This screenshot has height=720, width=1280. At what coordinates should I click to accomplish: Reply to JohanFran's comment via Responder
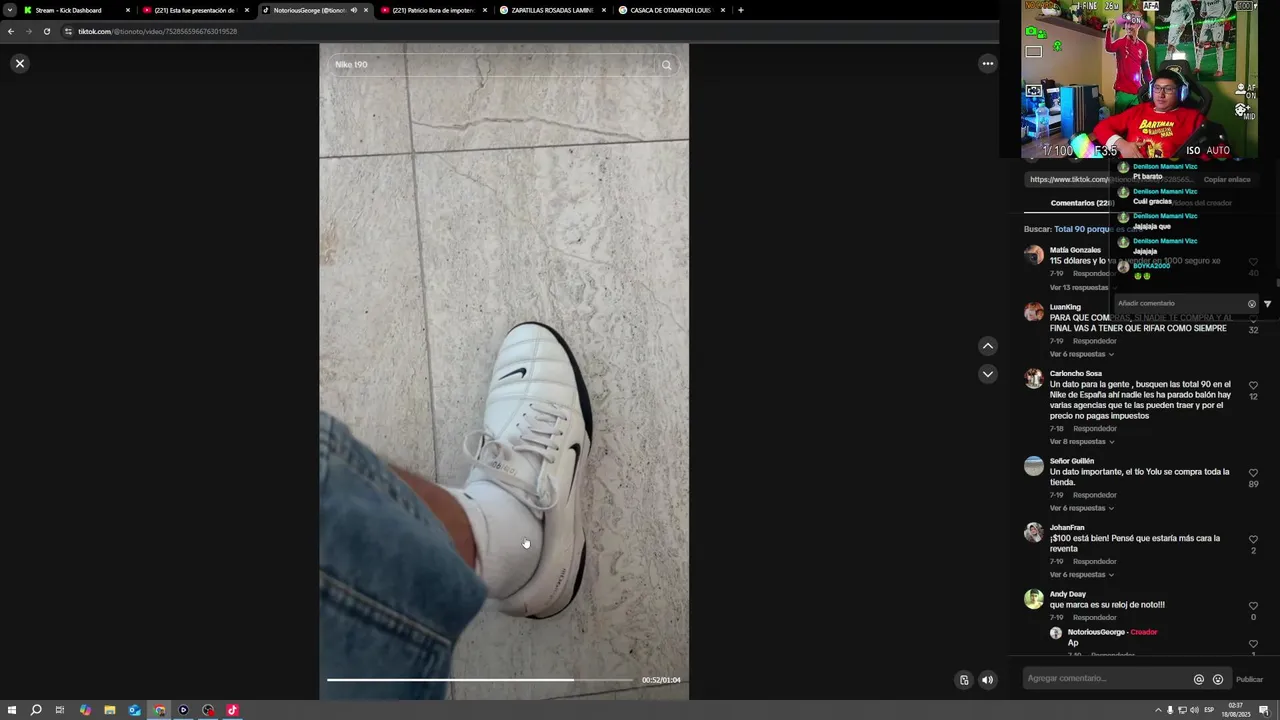(x=1095, y=562)
